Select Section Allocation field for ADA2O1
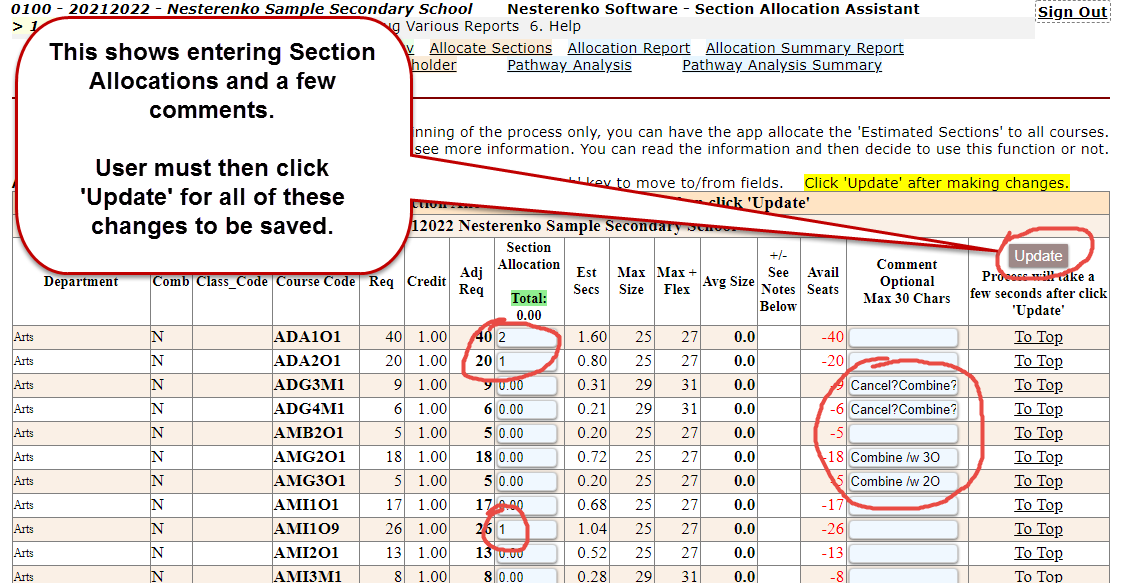 pos(526,362)
